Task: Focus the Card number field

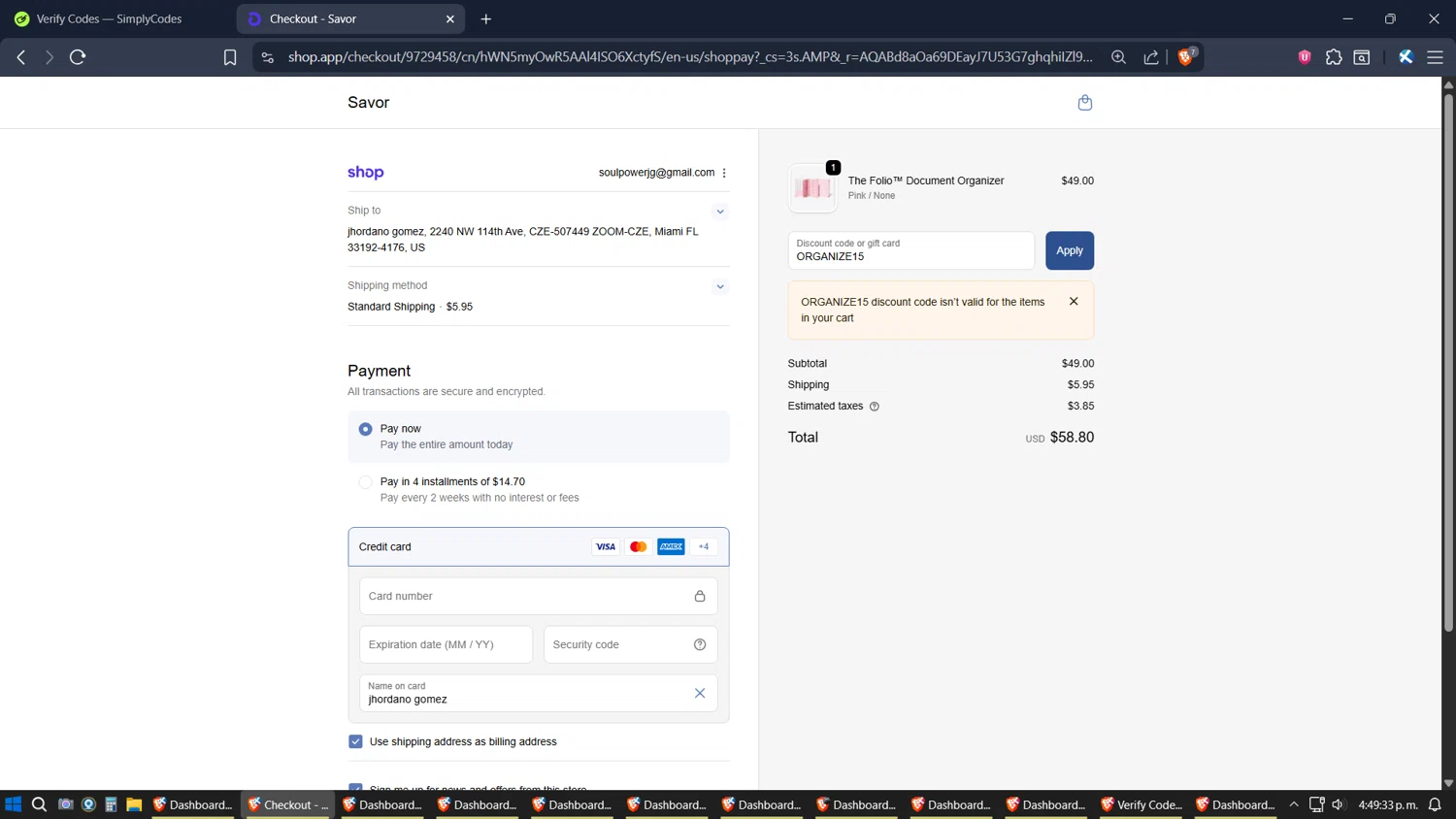Action: tap(539, 596)
